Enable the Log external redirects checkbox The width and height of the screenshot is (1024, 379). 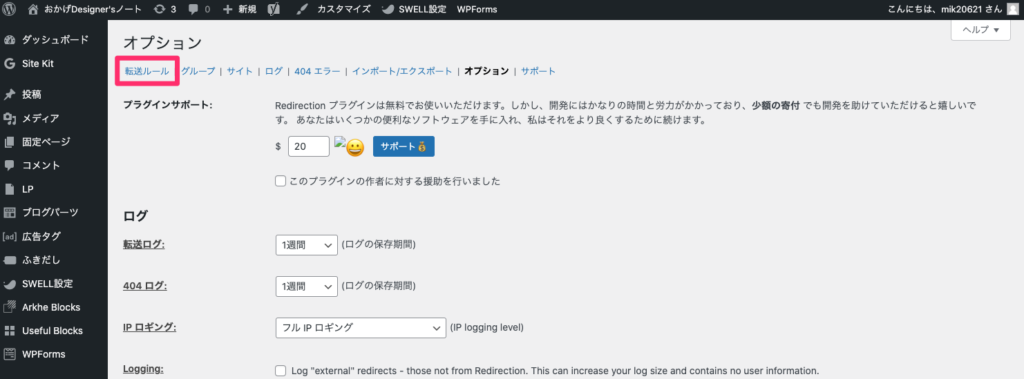click(x=281, y=371)
